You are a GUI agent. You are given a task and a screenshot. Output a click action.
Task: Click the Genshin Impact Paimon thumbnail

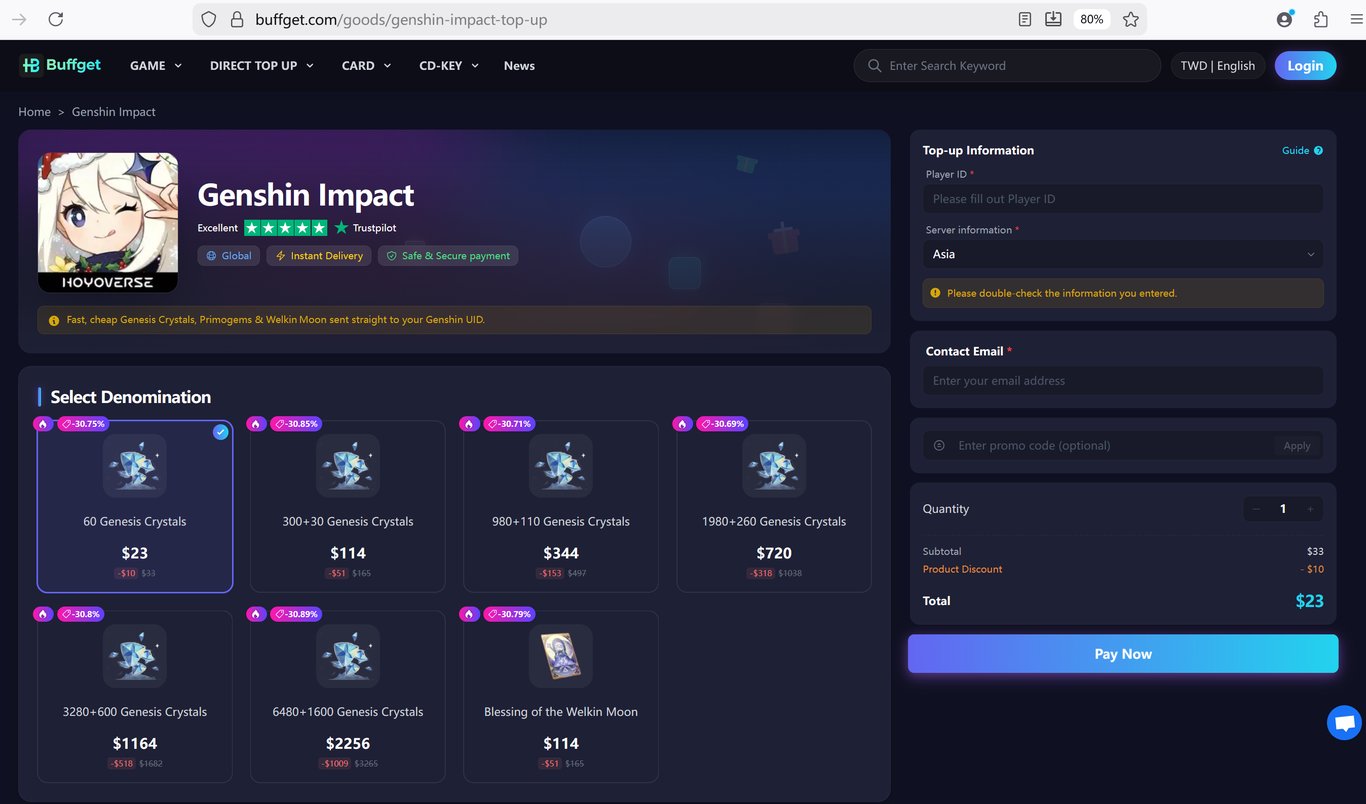(108, 223)
